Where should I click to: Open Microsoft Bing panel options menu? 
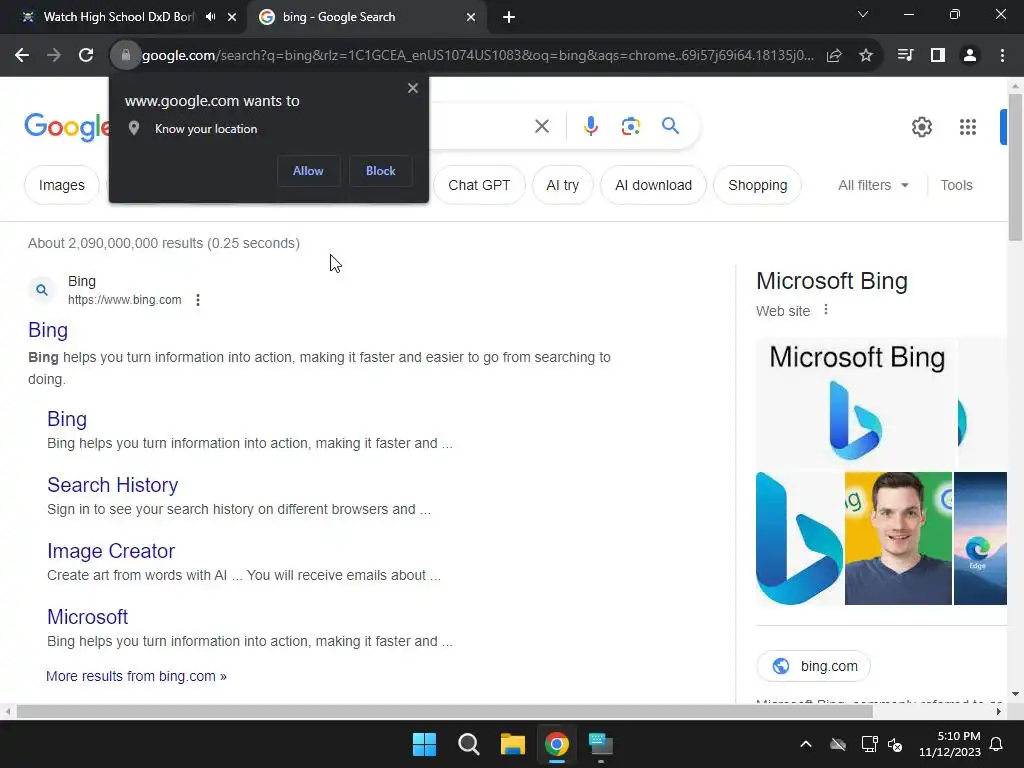(826, 310)
